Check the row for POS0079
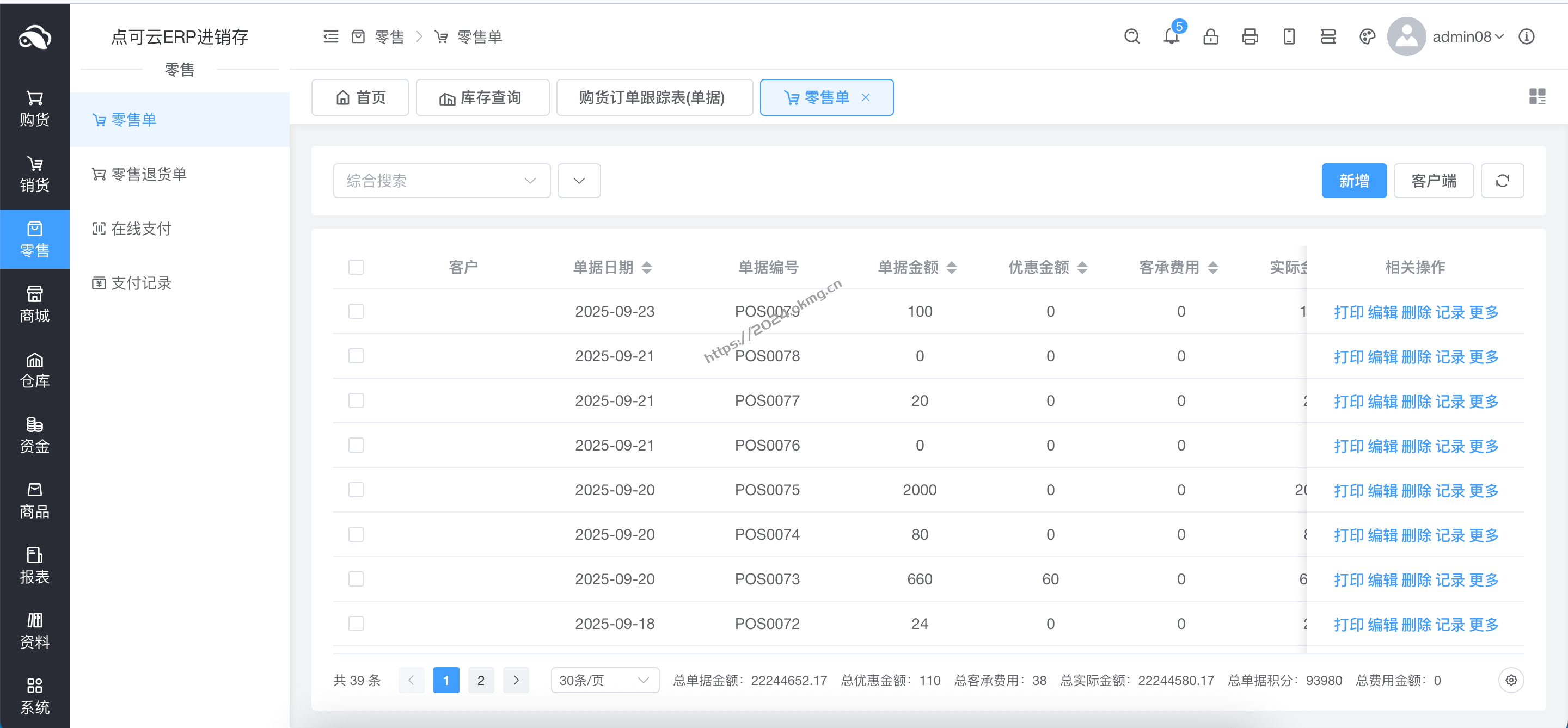Image resolution: width=1568 pixels, height=728 pixels. (x=356, y=311)
